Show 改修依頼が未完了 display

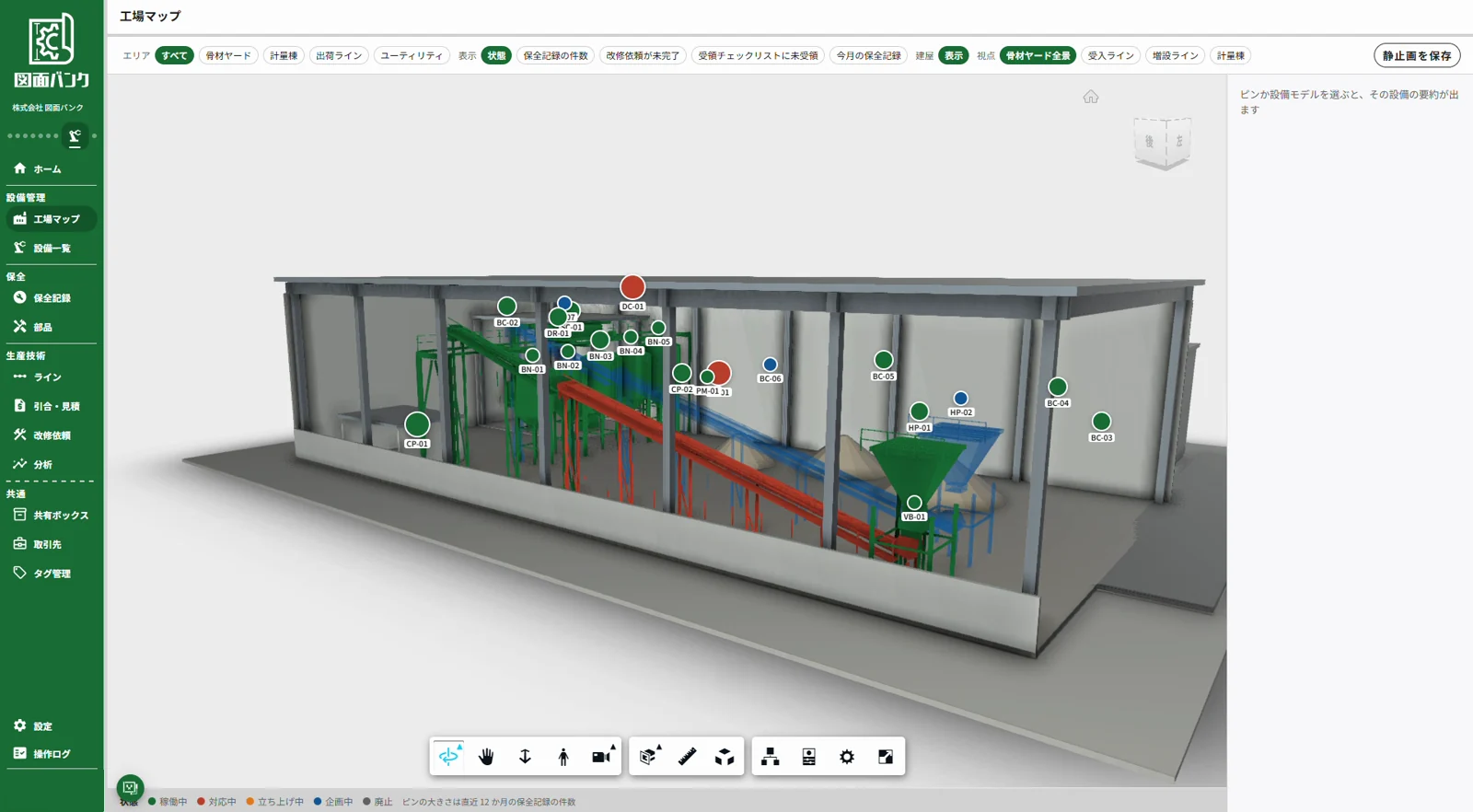(643, 56)
